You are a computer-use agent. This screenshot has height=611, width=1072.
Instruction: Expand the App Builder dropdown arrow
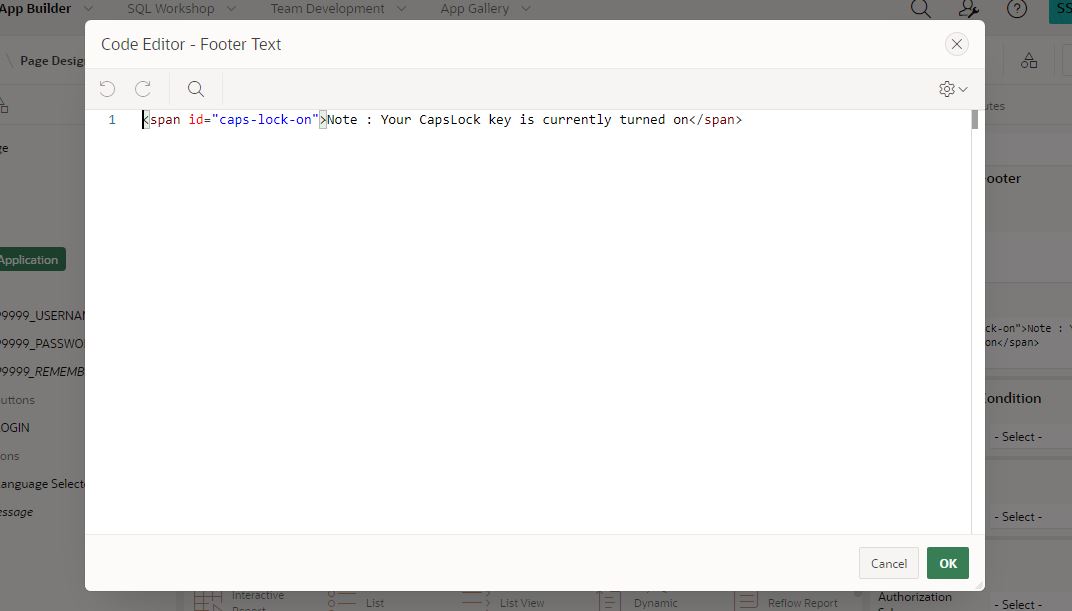point(88,9)
